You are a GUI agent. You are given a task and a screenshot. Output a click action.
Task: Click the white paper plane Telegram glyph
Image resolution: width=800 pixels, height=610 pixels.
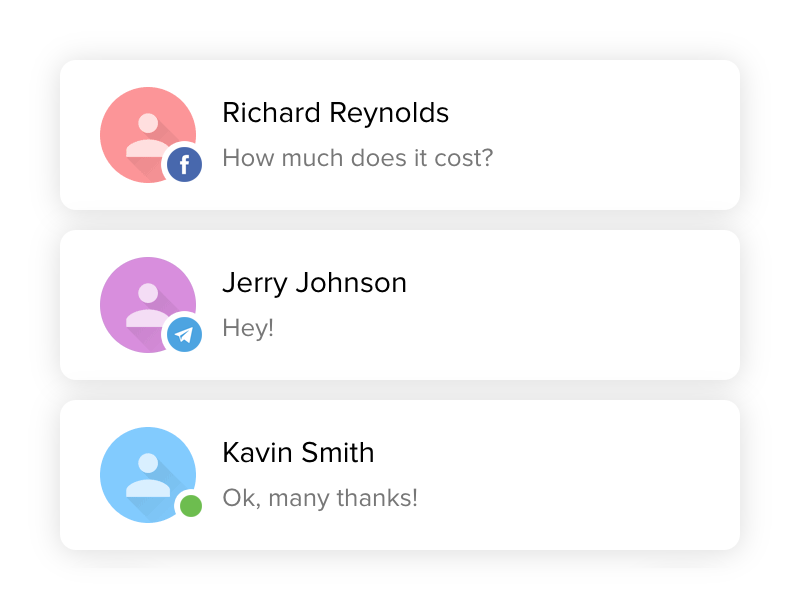[x=184, y=335]
